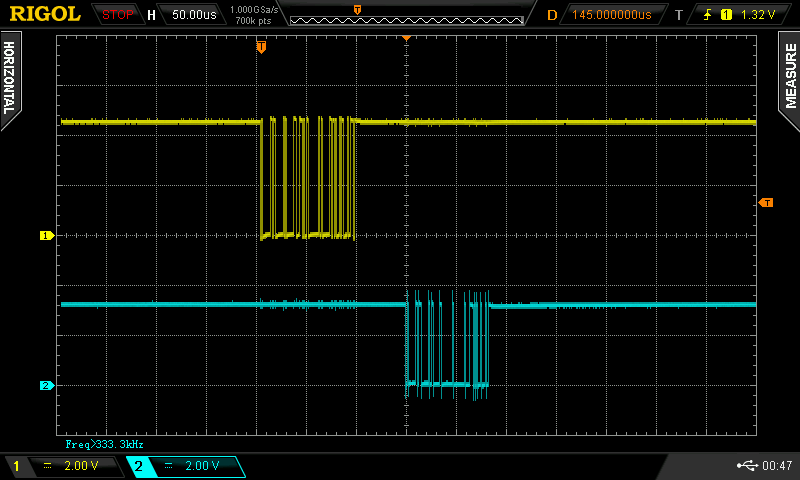Select the H horizontal label
The image size is (800, 480).
(151, 15)
